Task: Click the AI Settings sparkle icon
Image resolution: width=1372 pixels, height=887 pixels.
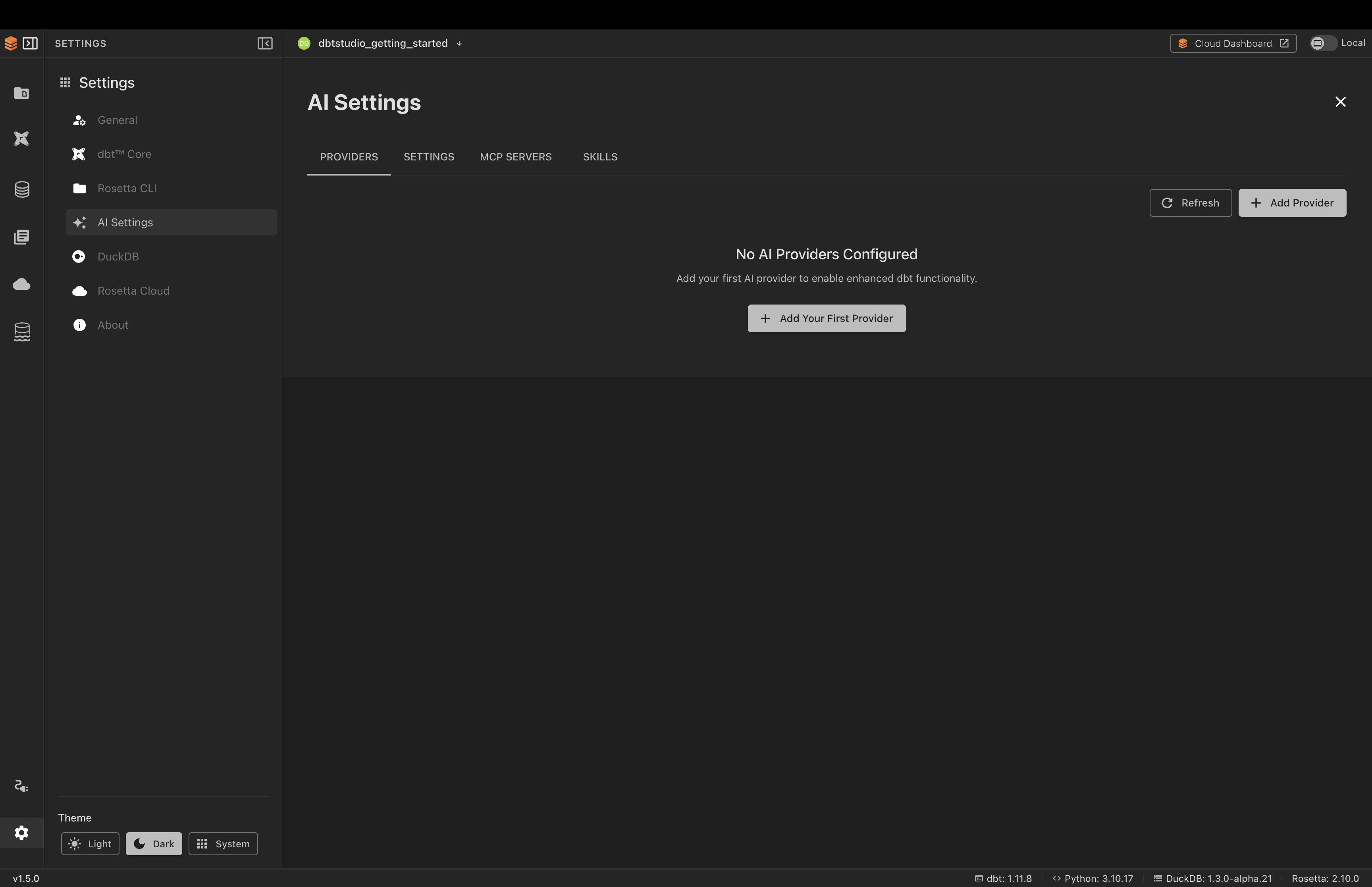Action: click(79, 222)
